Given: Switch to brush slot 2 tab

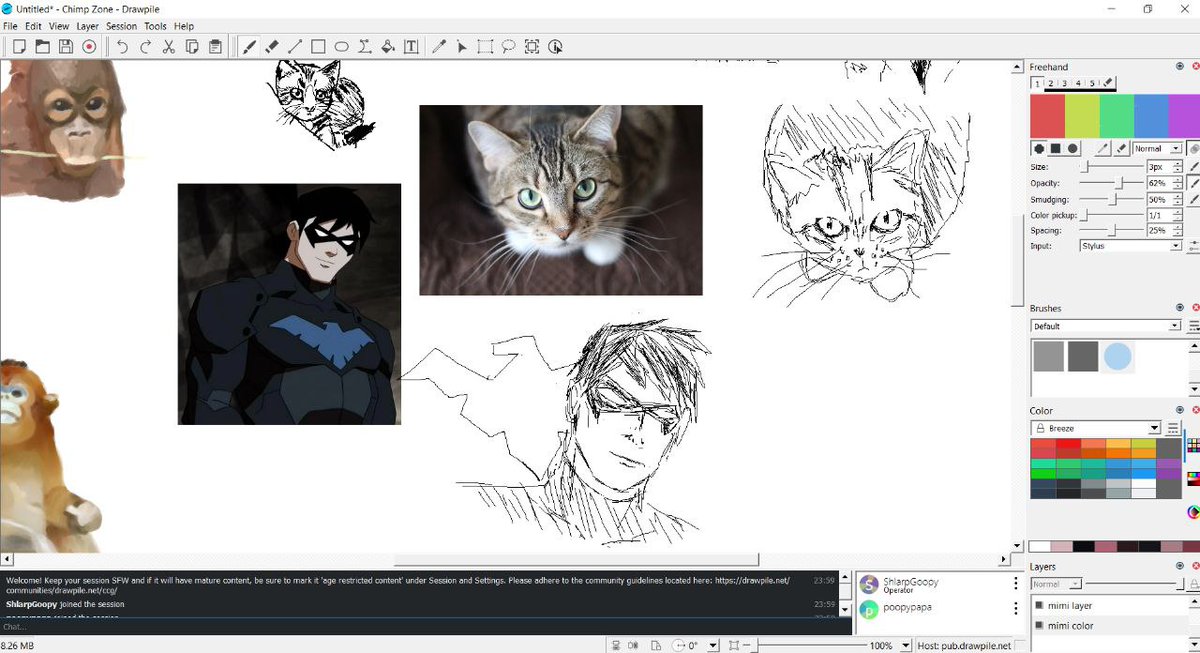Looking at the screenshot, I should click(x=1051, y=83).
